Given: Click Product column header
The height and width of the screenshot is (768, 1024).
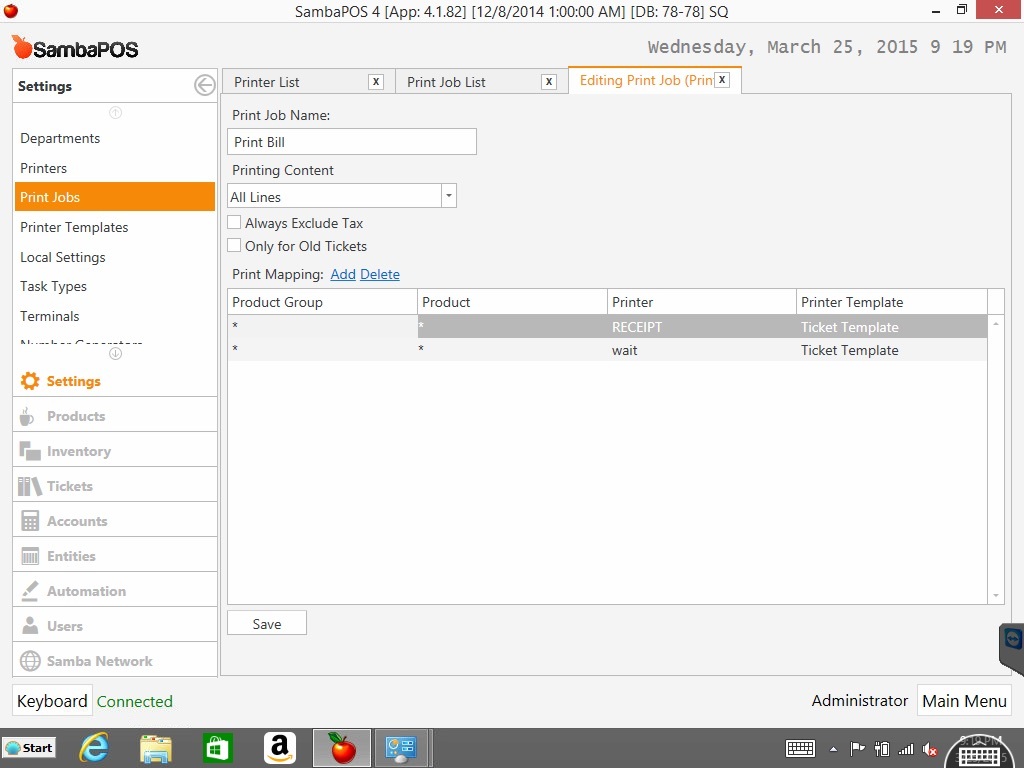Looking at the screenshot, I should 513,302.
